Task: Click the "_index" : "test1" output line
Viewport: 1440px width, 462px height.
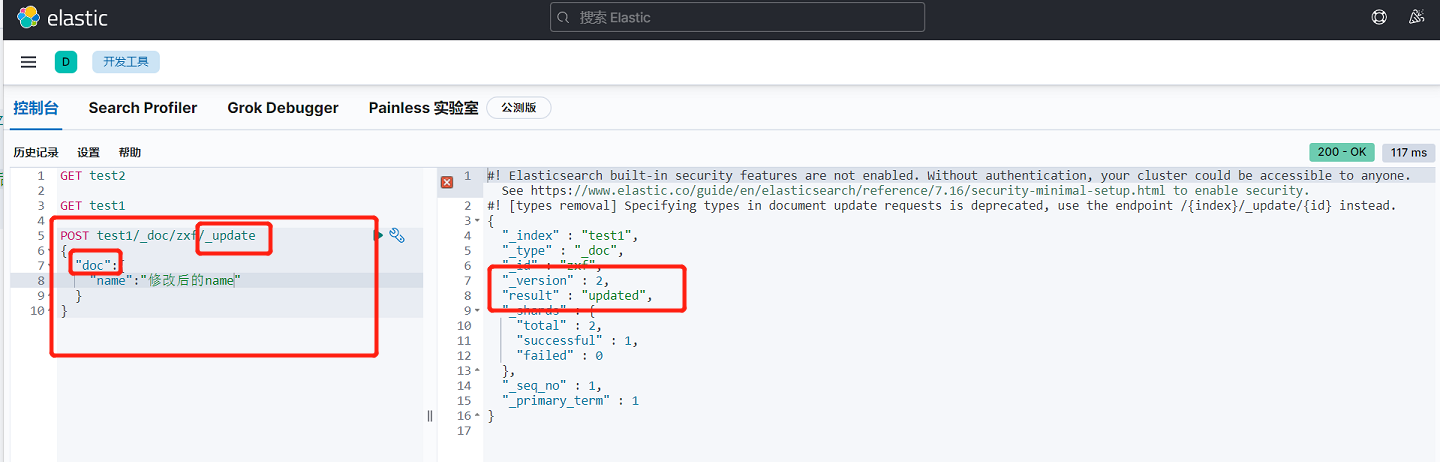Action: (x=569, y=235)
